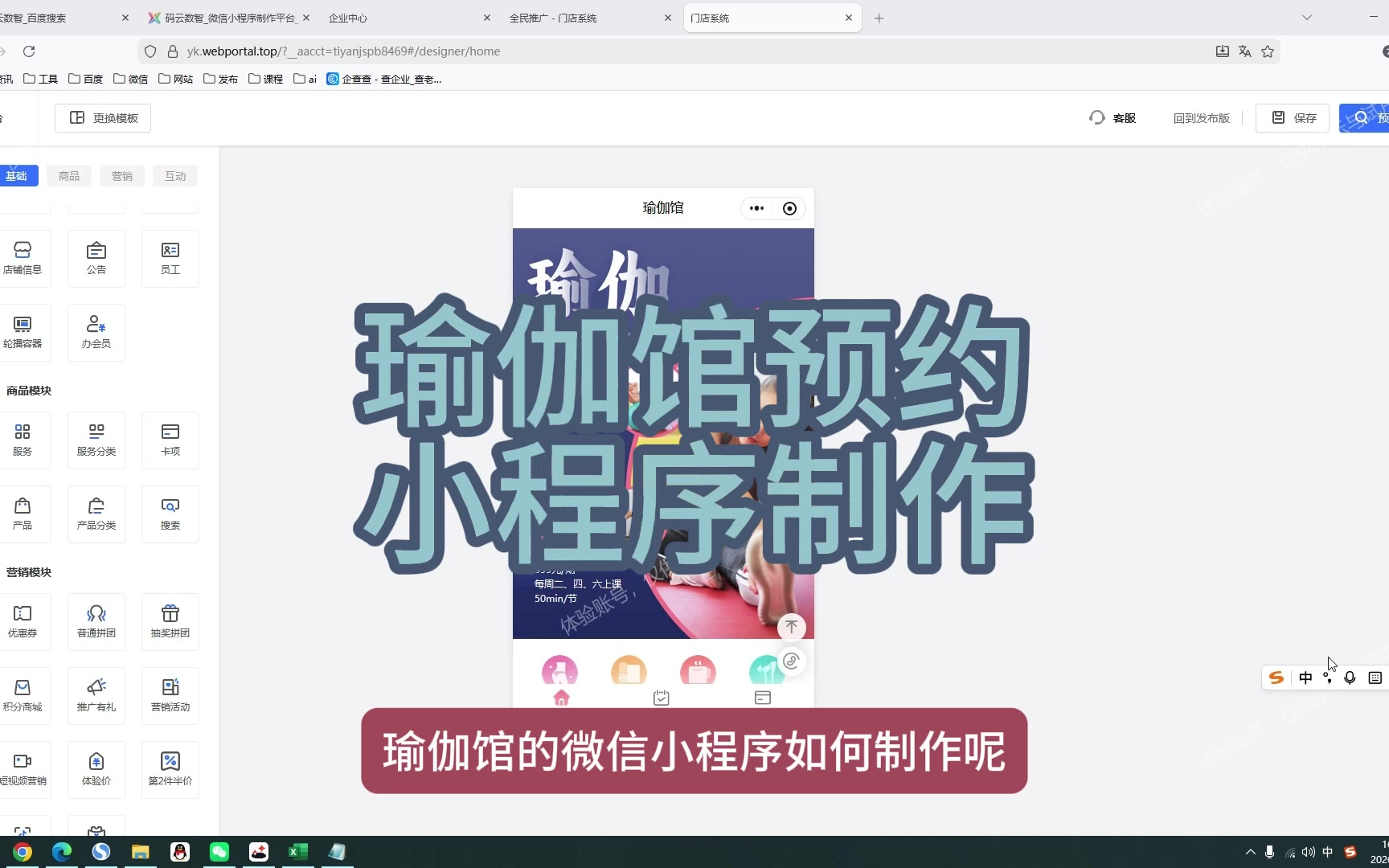Add the 轮播容器 carousel component

pos(23,332)
